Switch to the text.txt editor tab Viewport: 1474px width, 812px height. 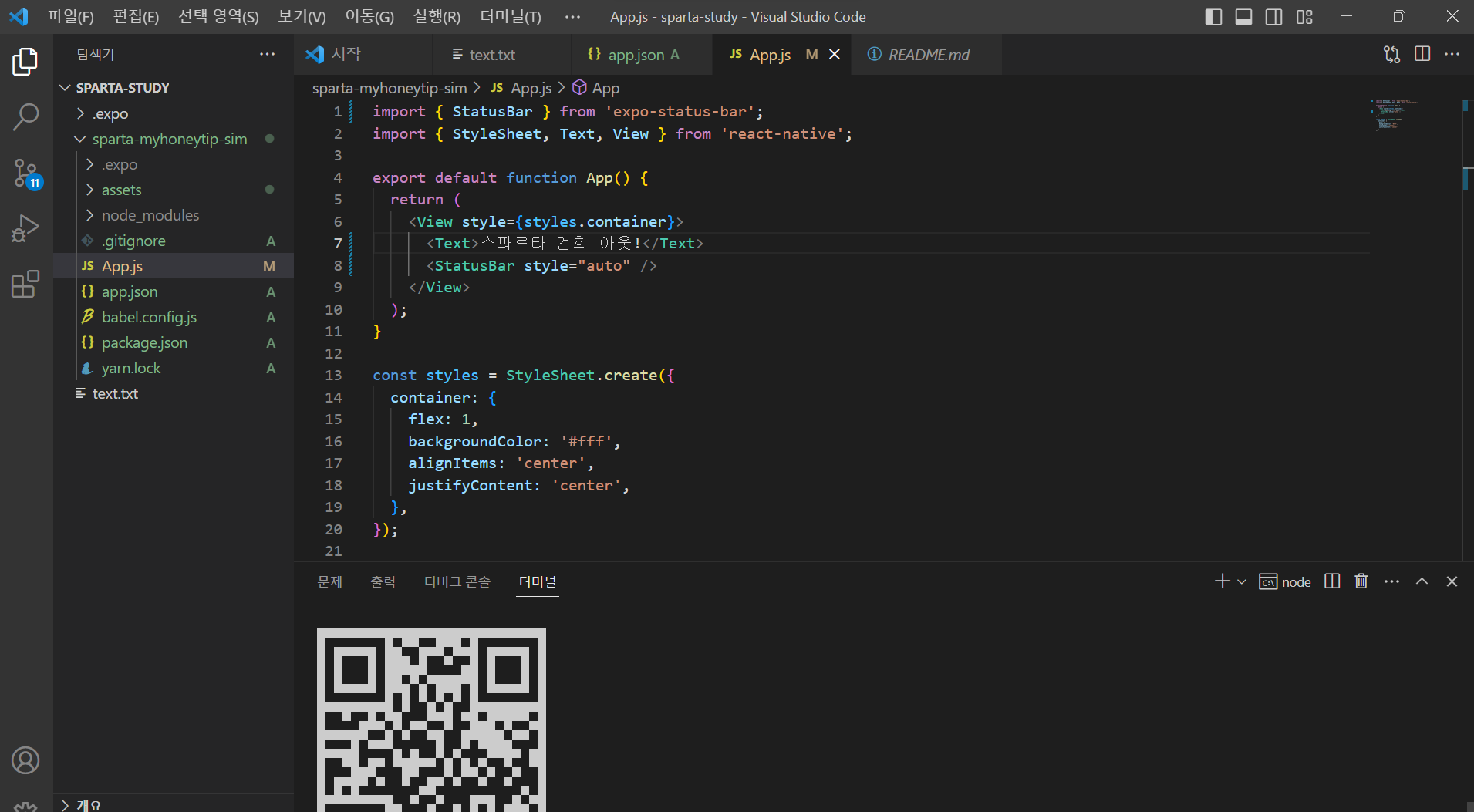pos(501,54)
